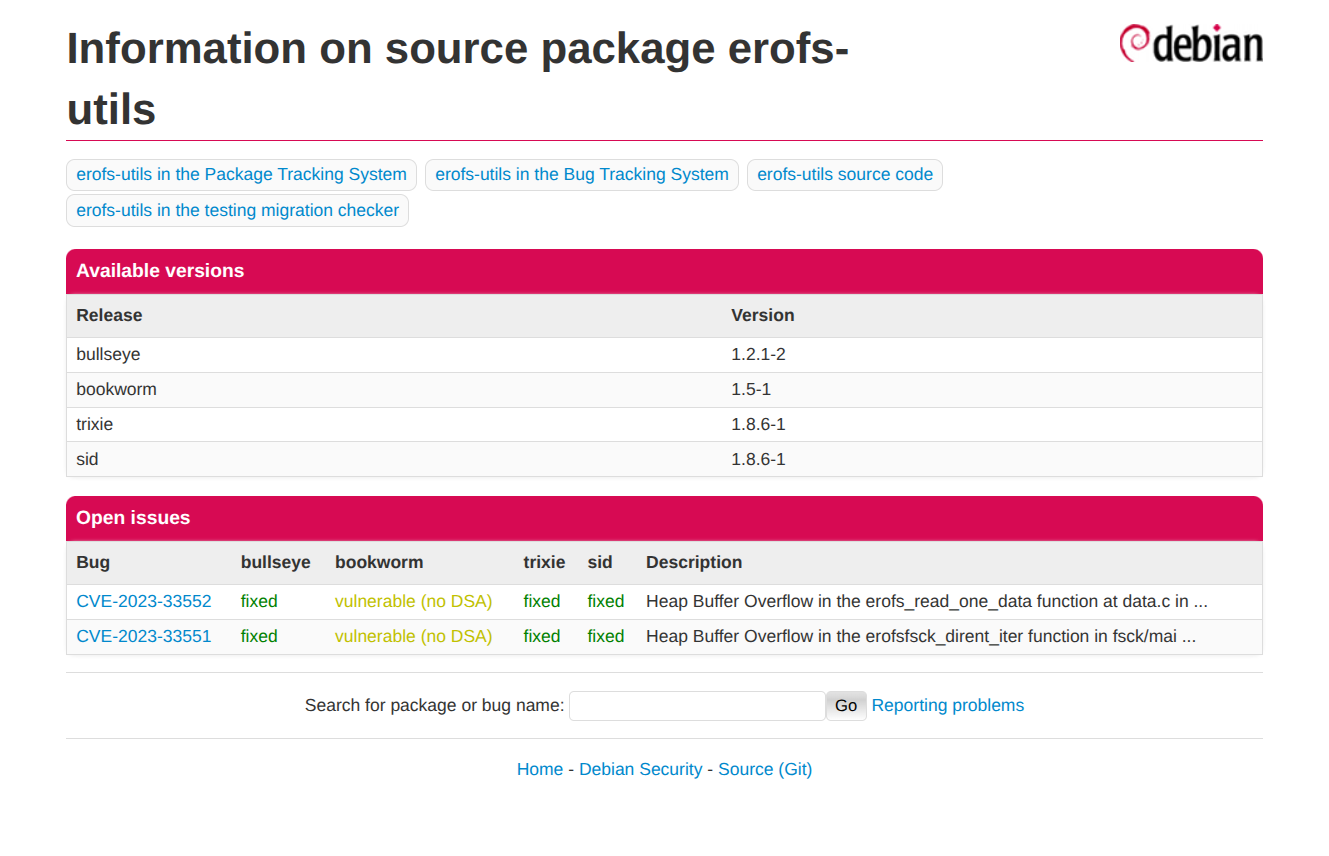Click the Go search button
The height and width of the screenshot is (856, 1329).
[846, 706]
